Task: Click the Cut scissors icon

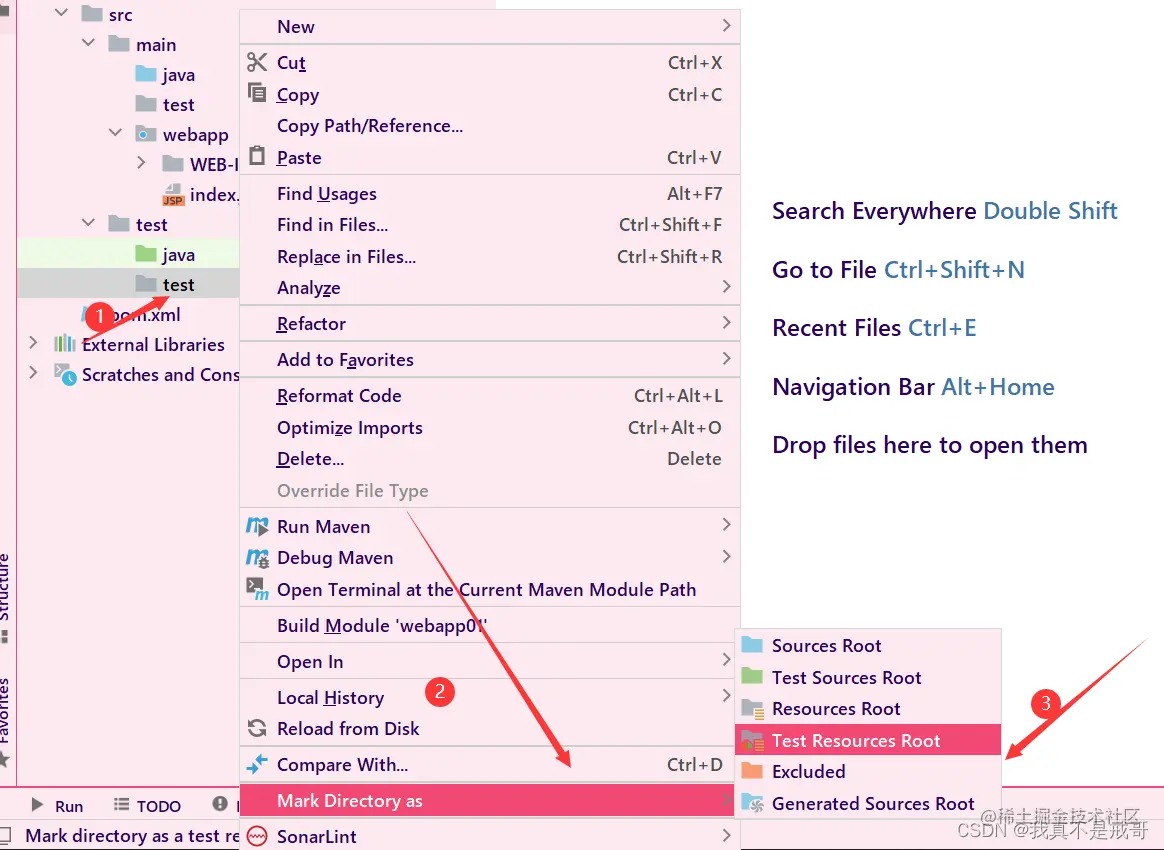Action: pyautogui.click(x=257, y=62)
